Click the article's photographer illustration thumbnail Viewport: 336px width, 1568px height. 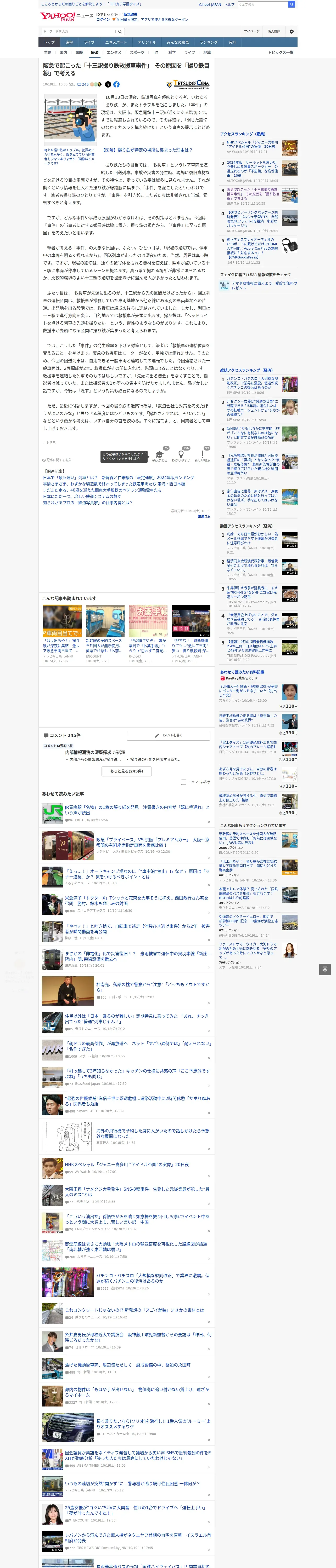70,120
